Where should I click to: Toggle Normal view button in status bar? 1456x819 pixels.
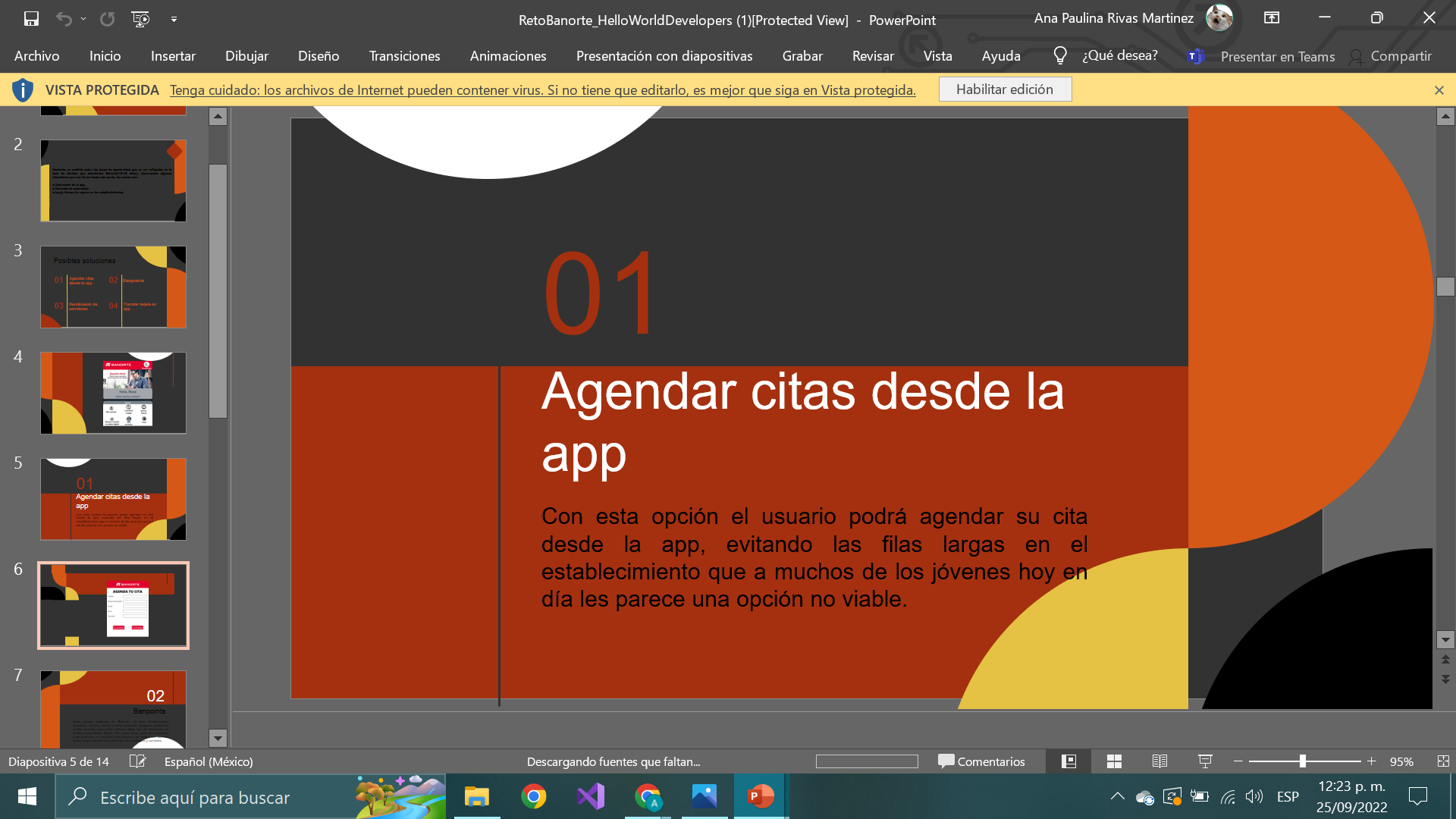pos(1068,761)
